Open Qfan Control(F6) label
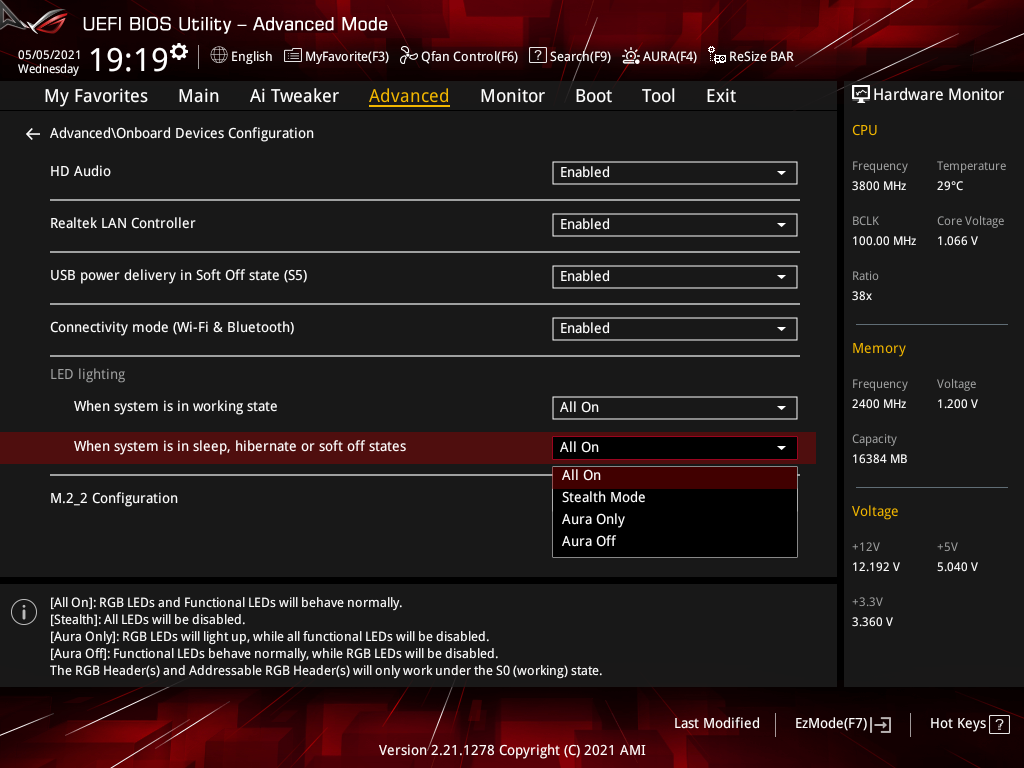This screenshot has height=768, width=1024. click(x=469, y=57)
